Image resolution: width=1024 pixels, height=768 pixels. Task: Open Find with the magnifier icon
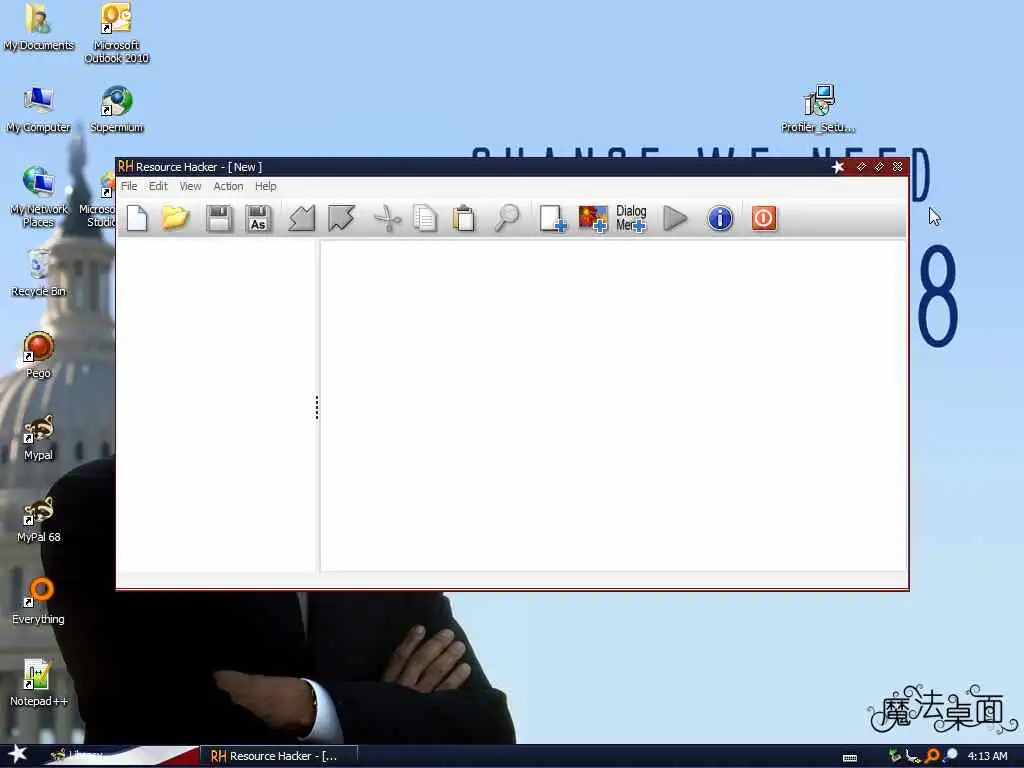(507, 218)
